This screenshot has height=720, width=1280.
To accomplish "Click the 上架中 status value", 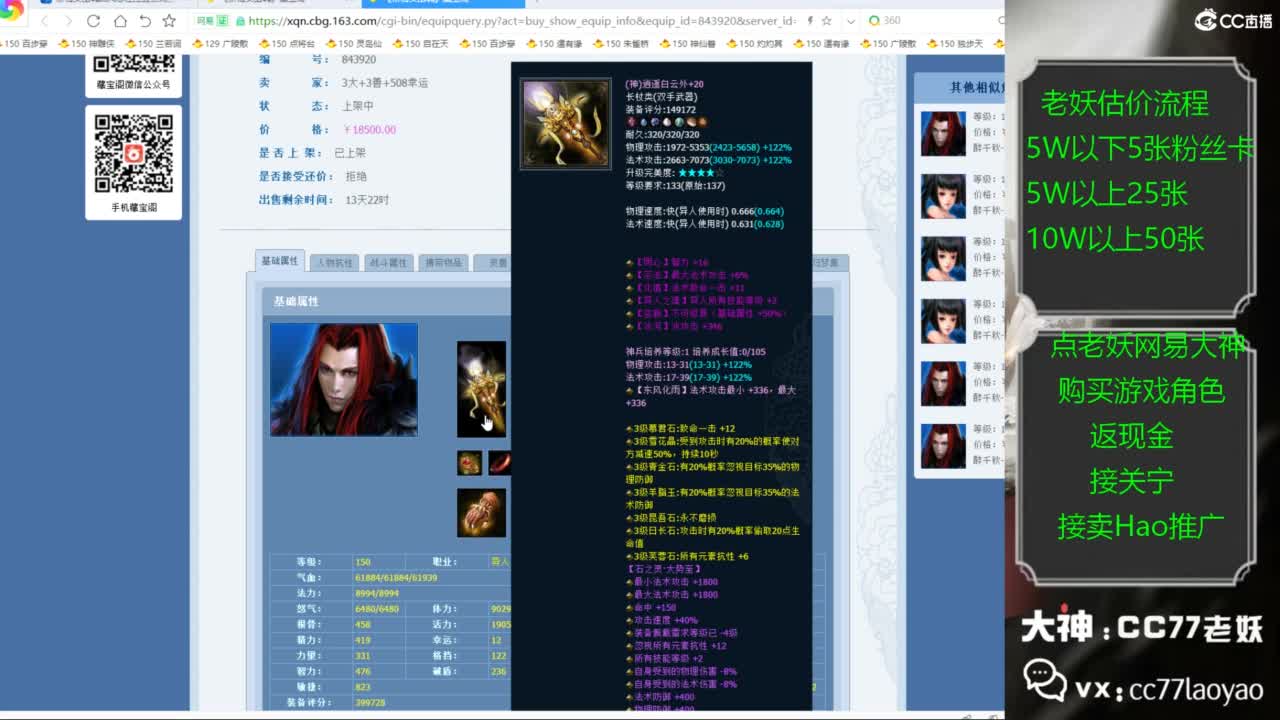I will point(357,106).
